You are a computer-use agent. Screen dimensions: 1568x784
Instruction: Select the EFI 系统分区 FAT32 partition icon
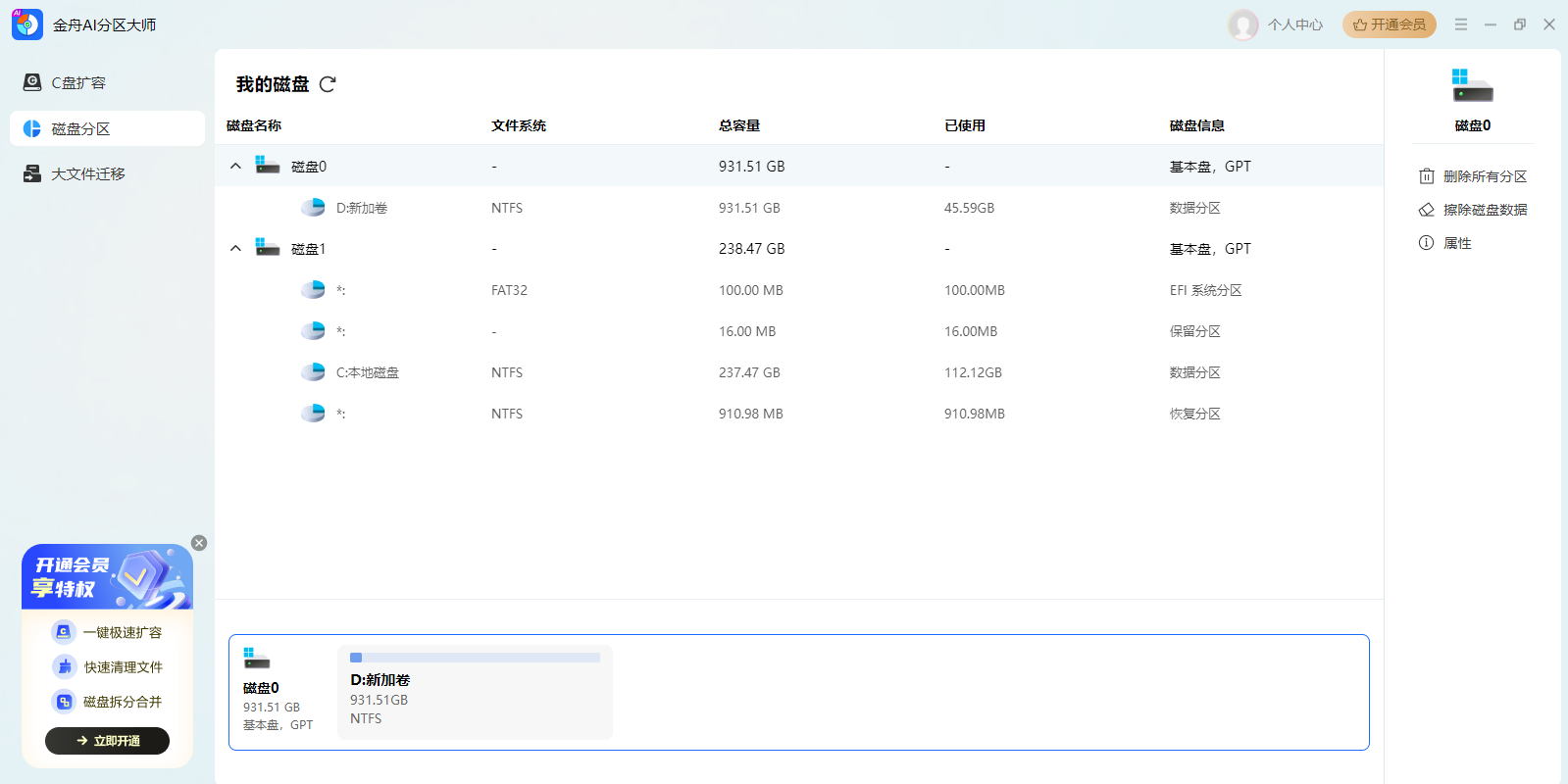click(313, 290)
